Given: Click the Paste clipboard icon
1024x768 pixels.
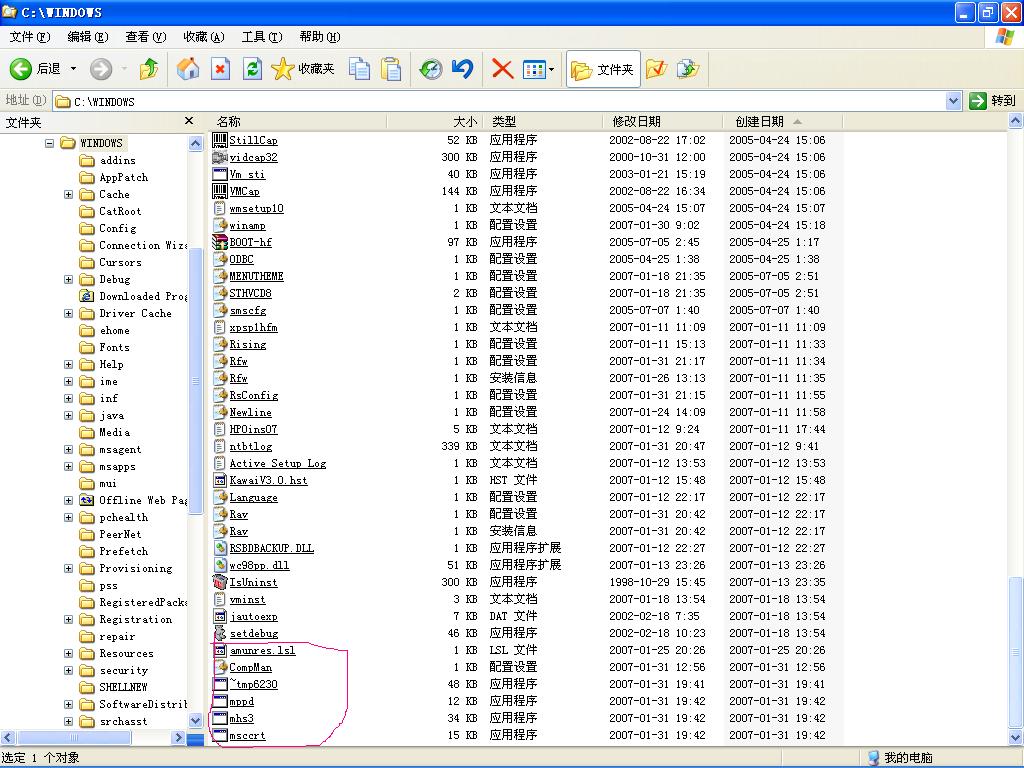Looking at the screenshot, I should click(391, 69).
